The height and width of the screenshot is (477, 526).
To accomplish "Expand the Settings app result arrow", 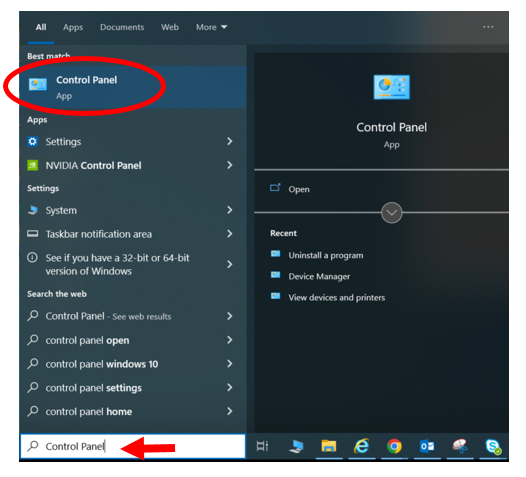I will (230, 141).
